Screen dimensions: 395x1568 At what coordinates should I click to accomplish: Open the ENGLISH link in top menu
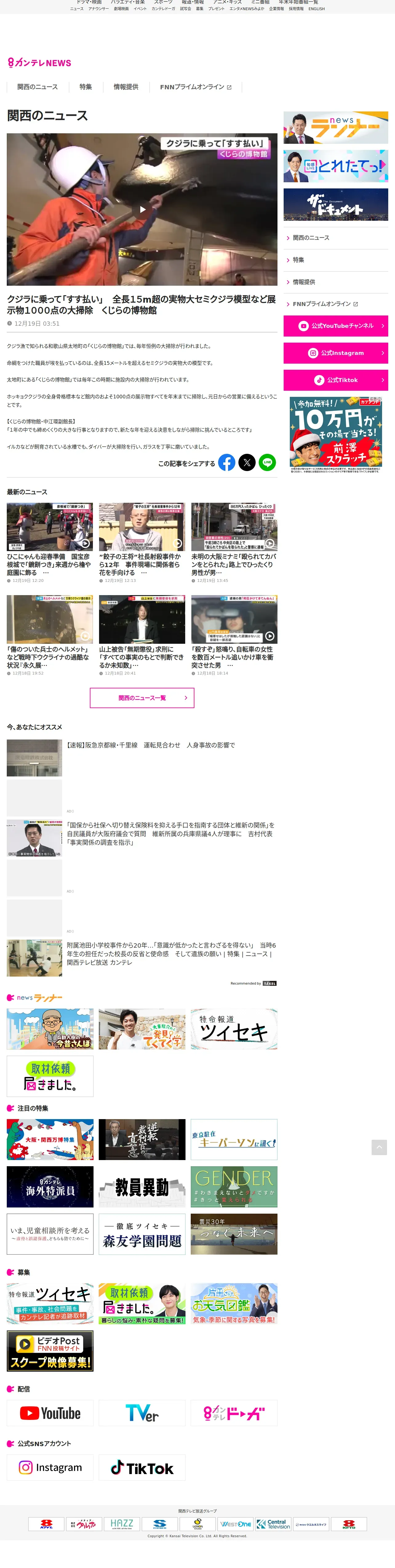(x=317, y=9)
